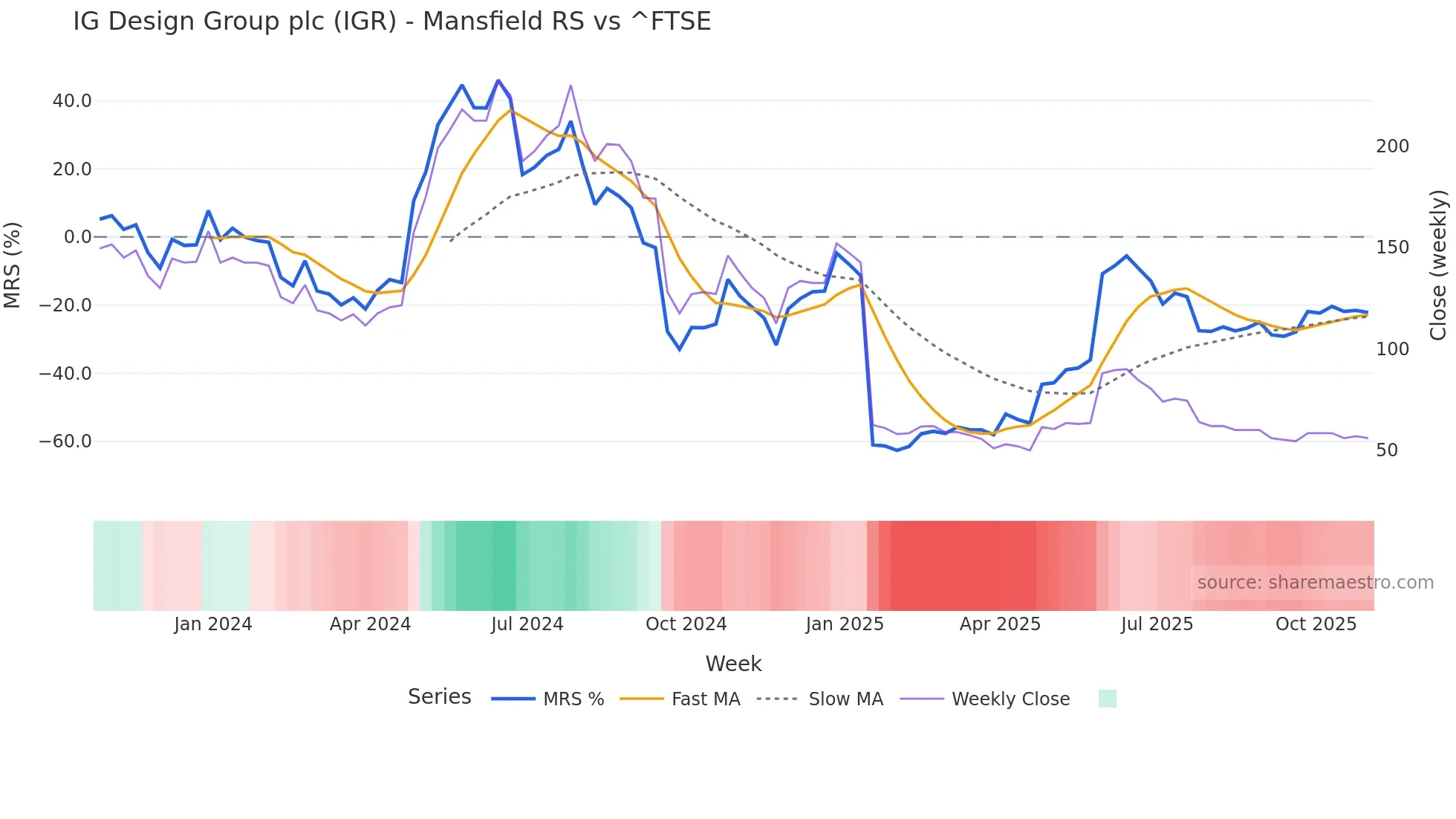Screen dimensions: 1456x819
Task: Select the Apr 2024 x-axis label
Action: click(371, 624)
